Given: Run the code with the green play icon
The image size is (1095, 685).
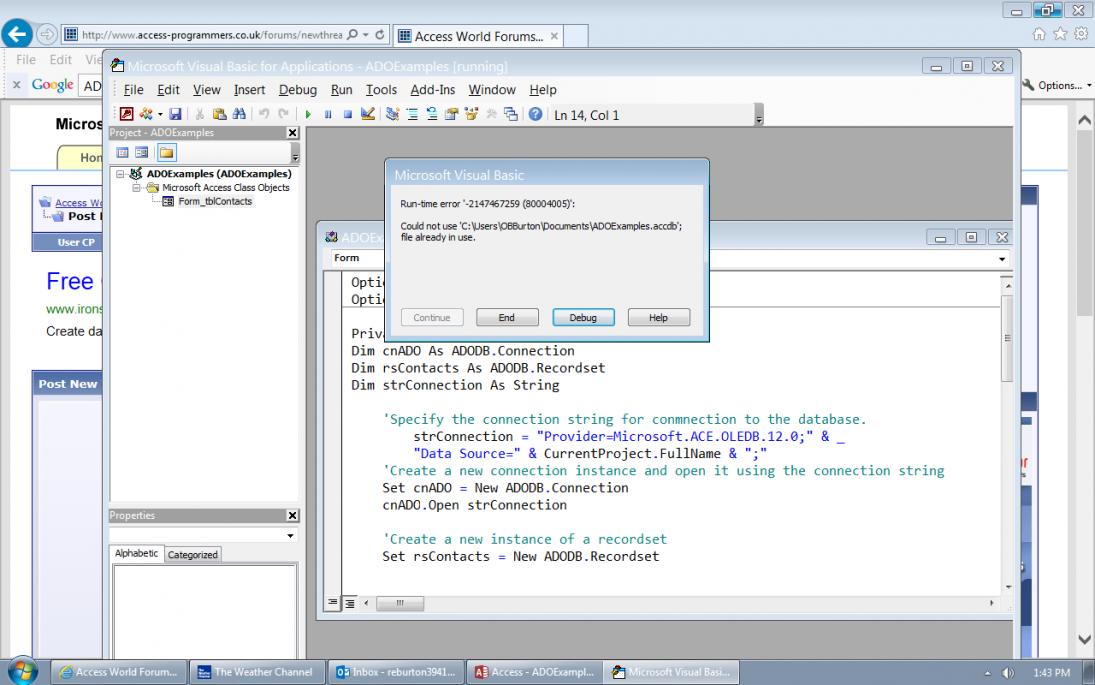Looking at the screenshot, I should [x=308, y=114].
